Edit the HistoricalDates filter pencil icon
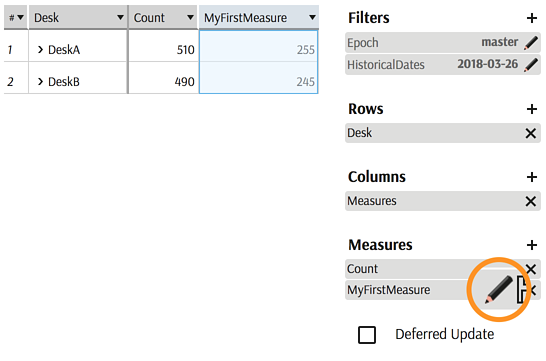The width and height of the screenshot is (546, 361). point(531,65)
